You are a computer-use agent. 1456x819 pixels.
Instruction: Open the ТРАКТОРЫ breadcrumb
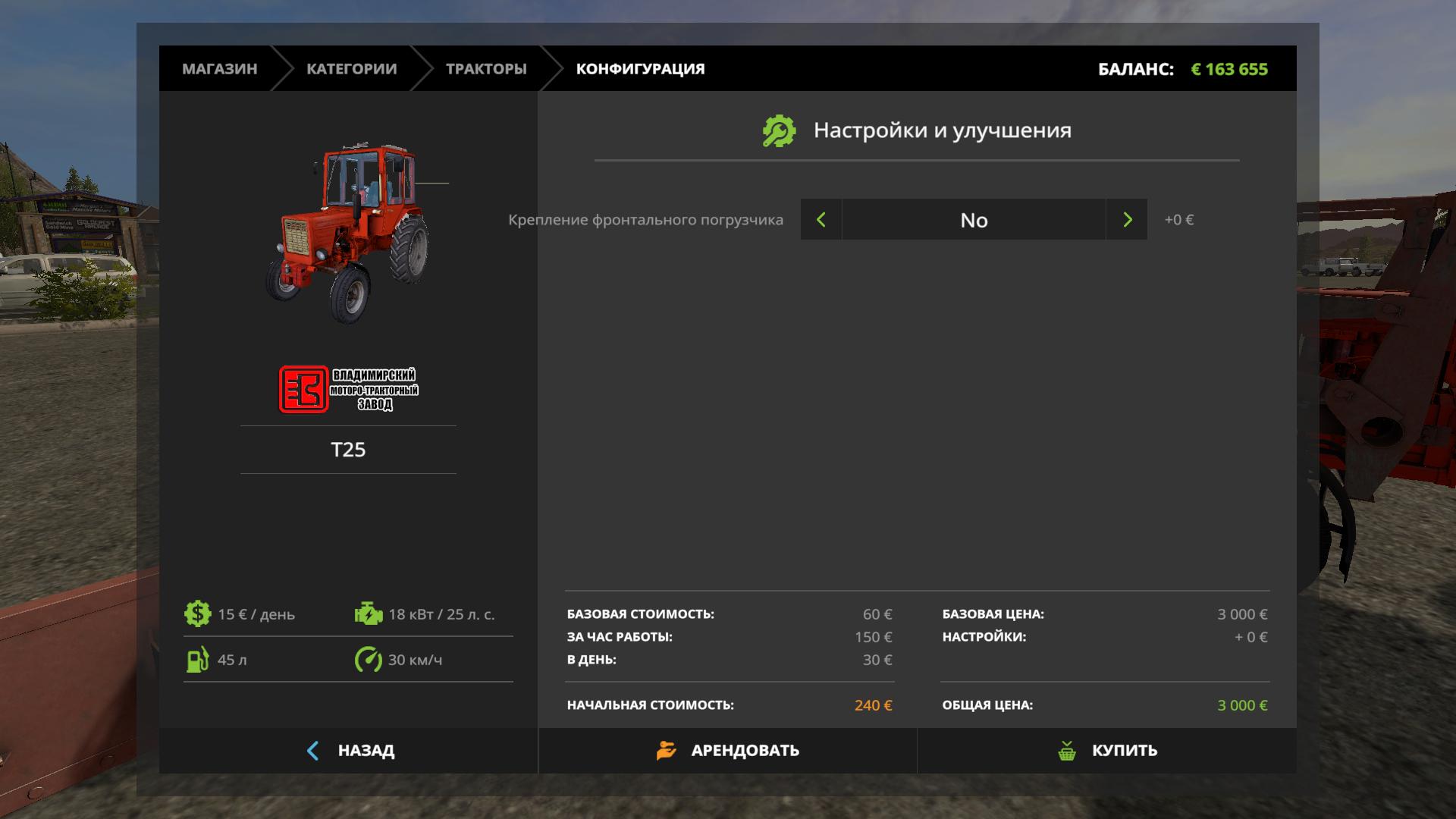coord(486,69)
